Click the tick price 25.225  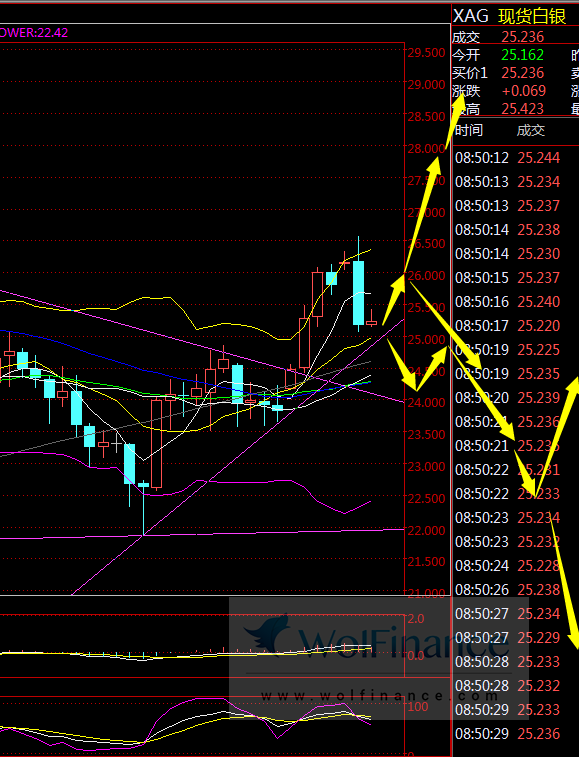[x=539, y=350]
